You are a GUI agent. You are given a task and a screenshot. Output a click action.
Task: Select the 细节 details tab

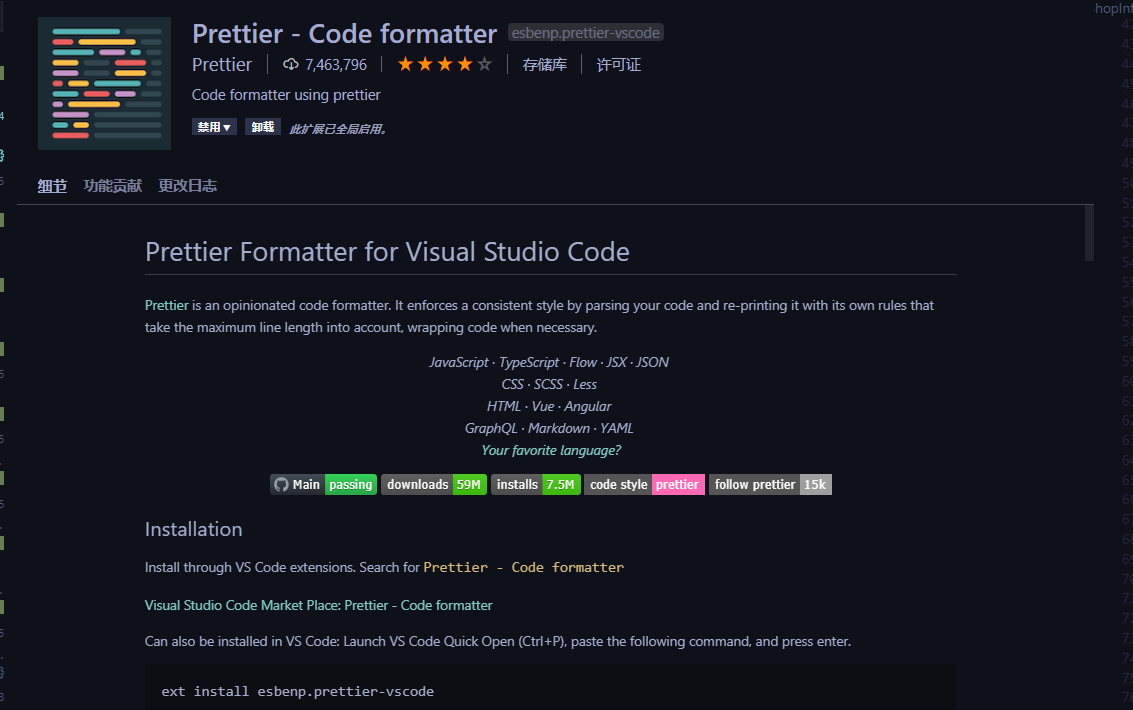[52, 186]
